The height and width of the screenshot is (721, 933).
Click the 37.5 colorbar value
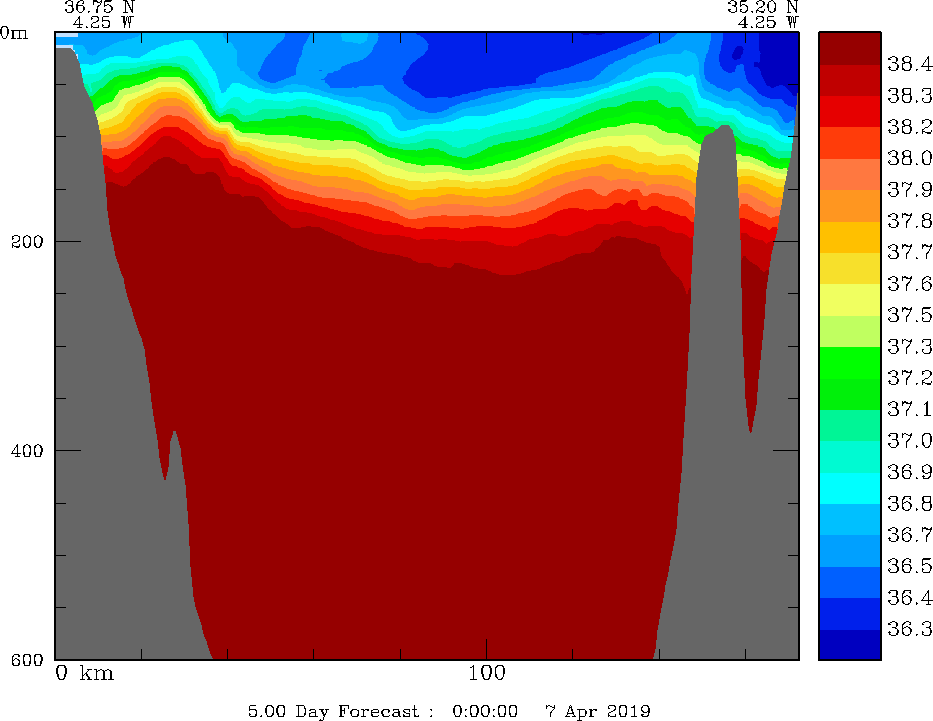[909, 315]
